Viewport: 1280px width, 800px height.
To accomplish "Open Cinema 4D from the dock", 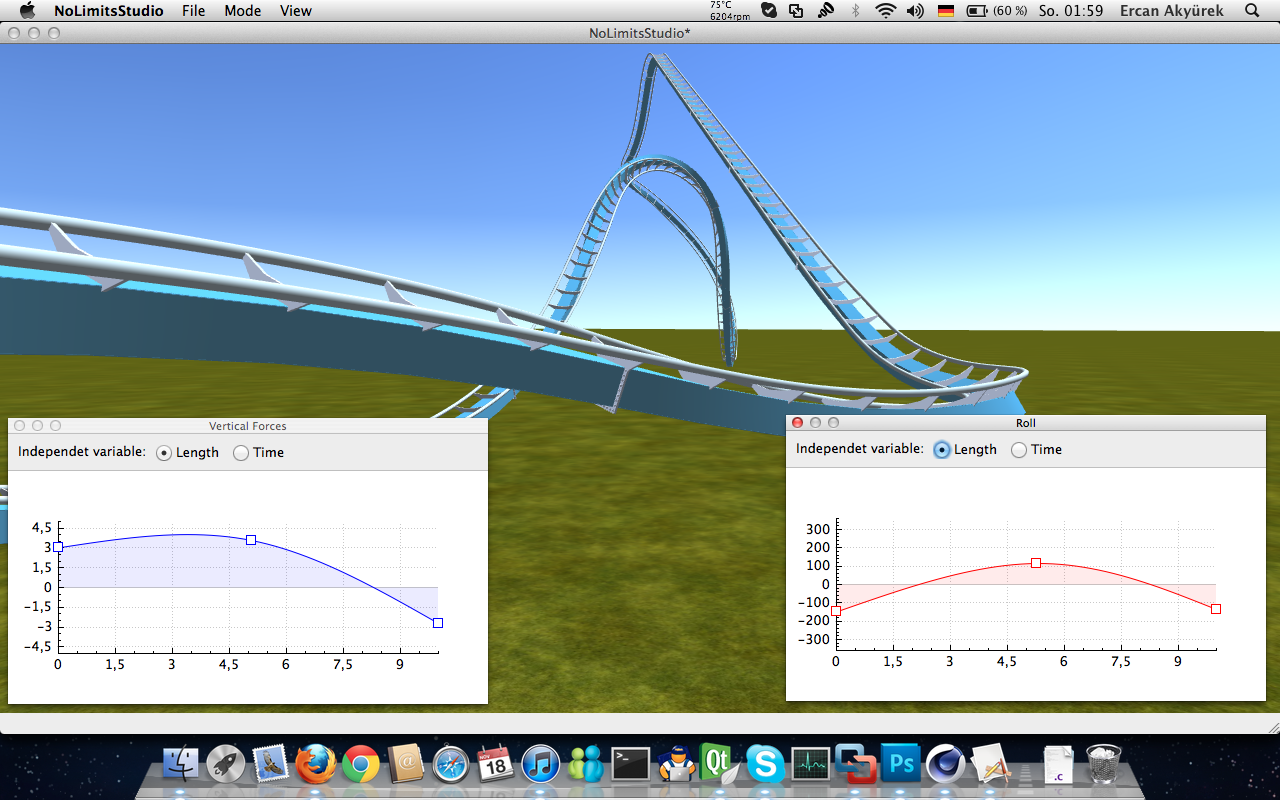I will coord(945,765).
